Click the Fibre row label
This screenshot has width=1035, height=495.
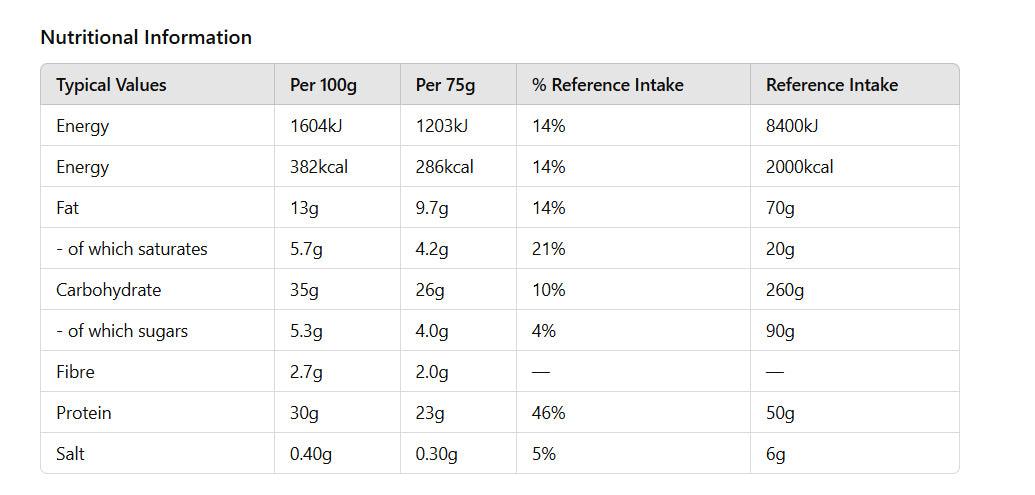point(75,372)
